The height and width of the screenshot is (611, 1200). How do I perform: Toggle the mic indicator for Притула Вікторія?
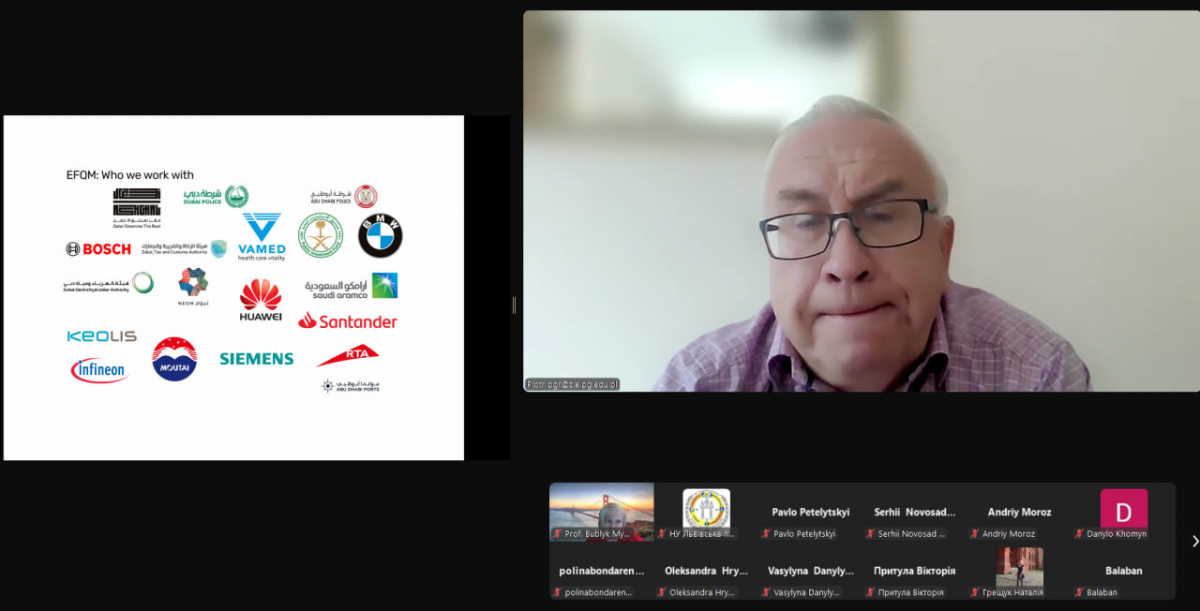point(870,592)
